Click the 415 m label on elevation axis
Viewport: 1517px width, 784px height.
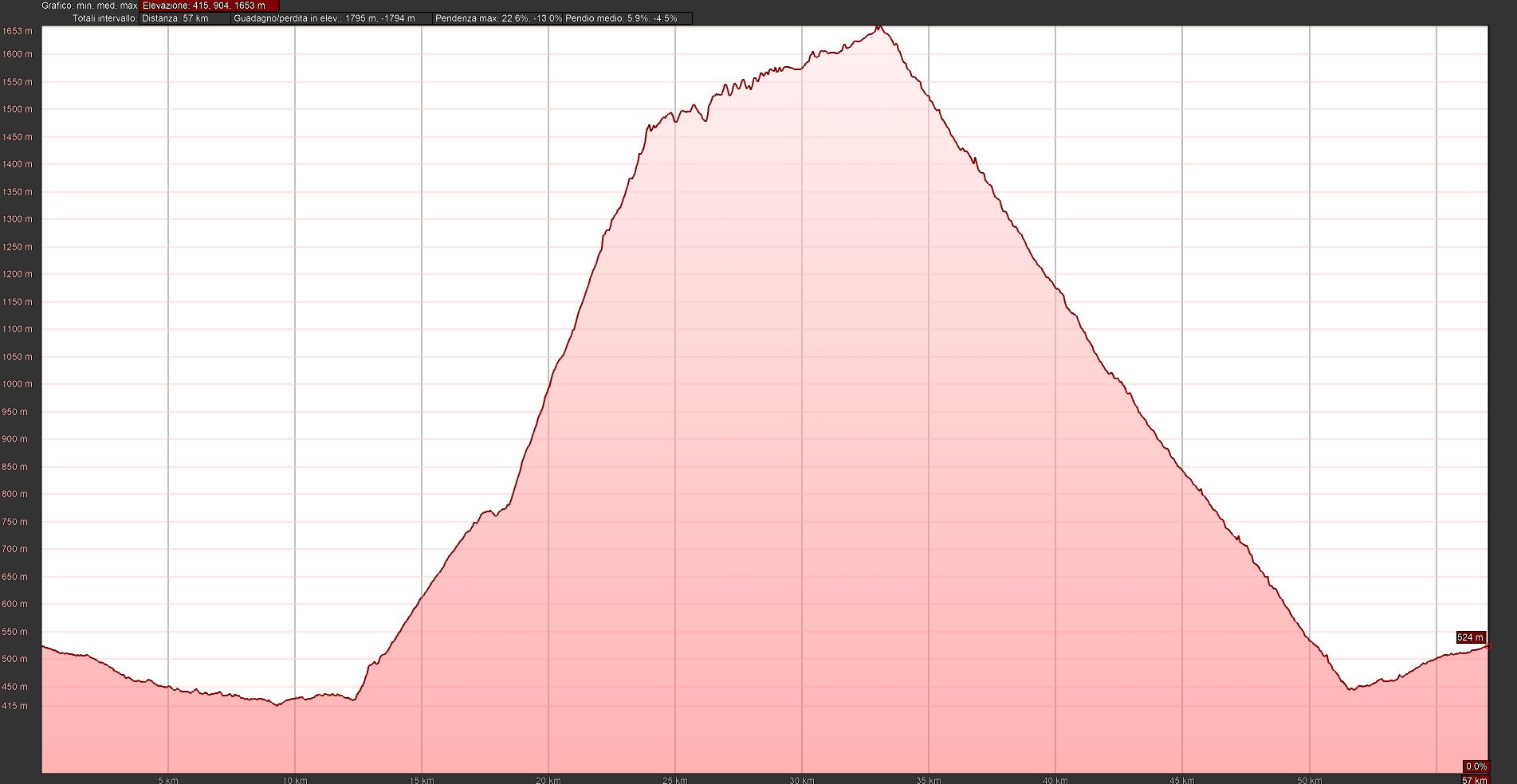pos(14,706)
